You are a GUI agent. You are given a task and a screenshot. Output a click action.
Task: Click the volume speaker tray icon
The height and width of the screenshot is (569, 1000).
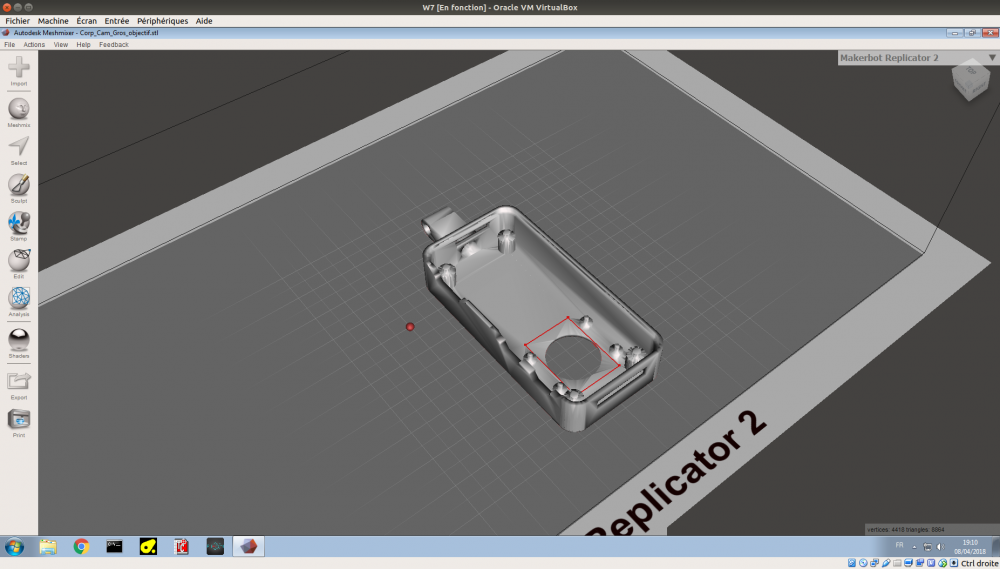(x=940, y=547)
